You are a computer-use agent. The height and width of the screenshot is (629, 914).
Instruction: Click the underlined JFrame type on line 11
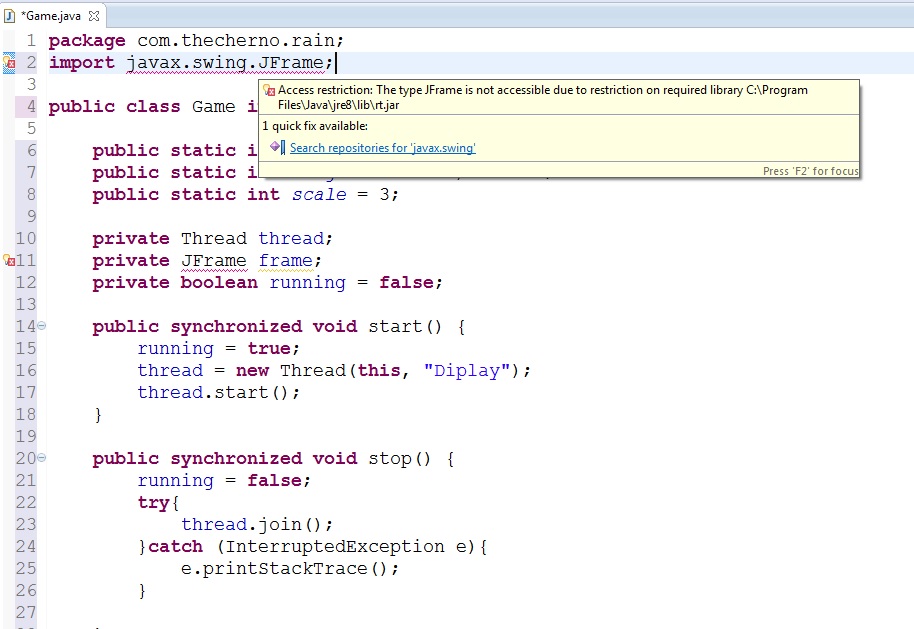213,261
